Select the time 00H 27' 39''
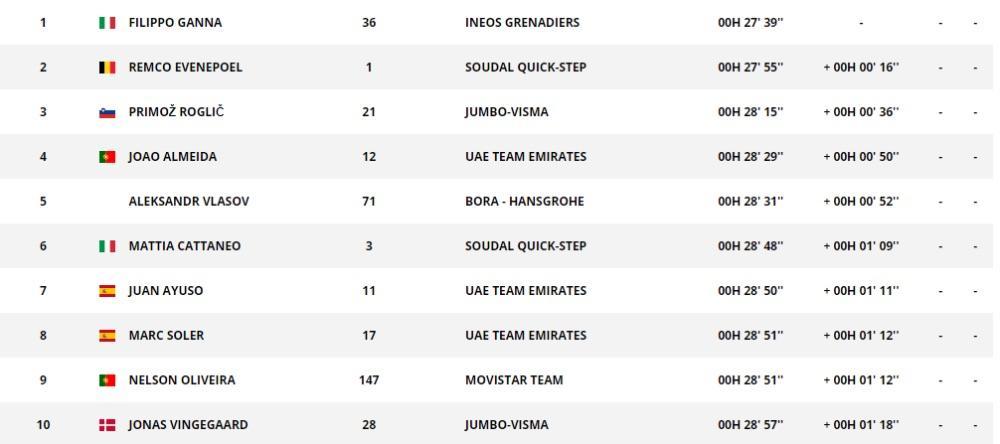The height and width of the screenshot is (444, 1000). [751, 23]
